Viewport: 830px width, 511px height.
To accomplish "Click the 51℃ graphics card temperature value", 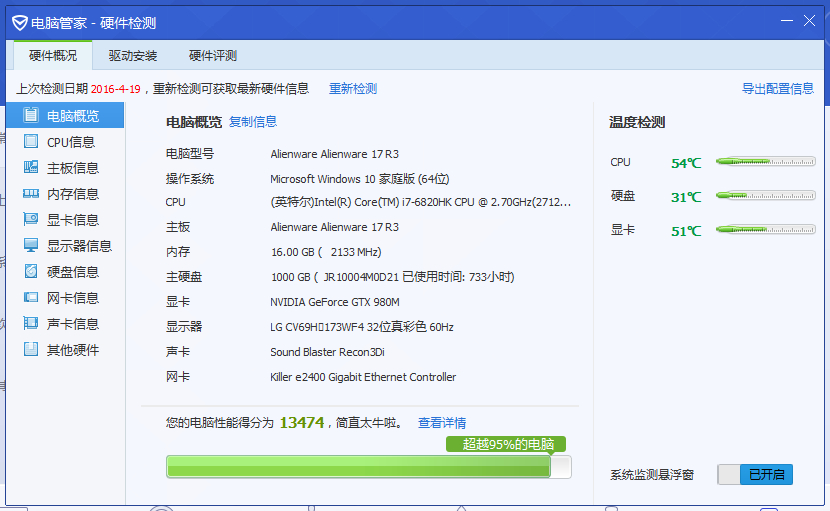I will pos(686,231).
